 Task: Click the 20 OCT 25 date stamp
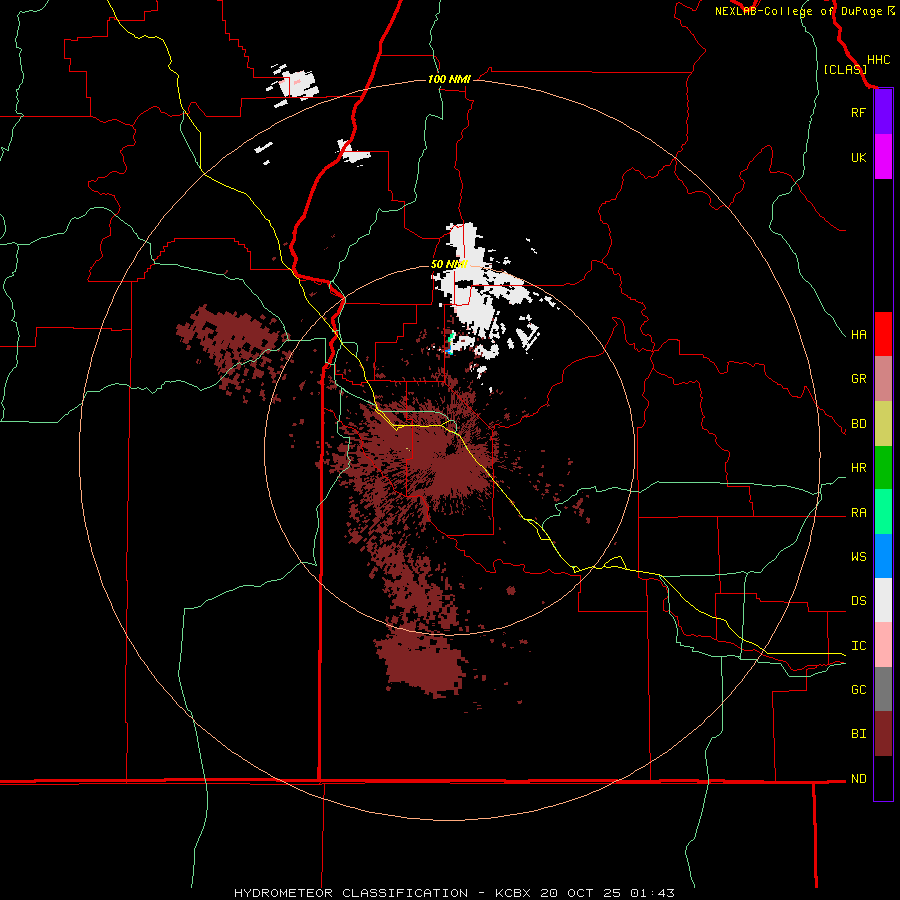(x=583, y=893)
